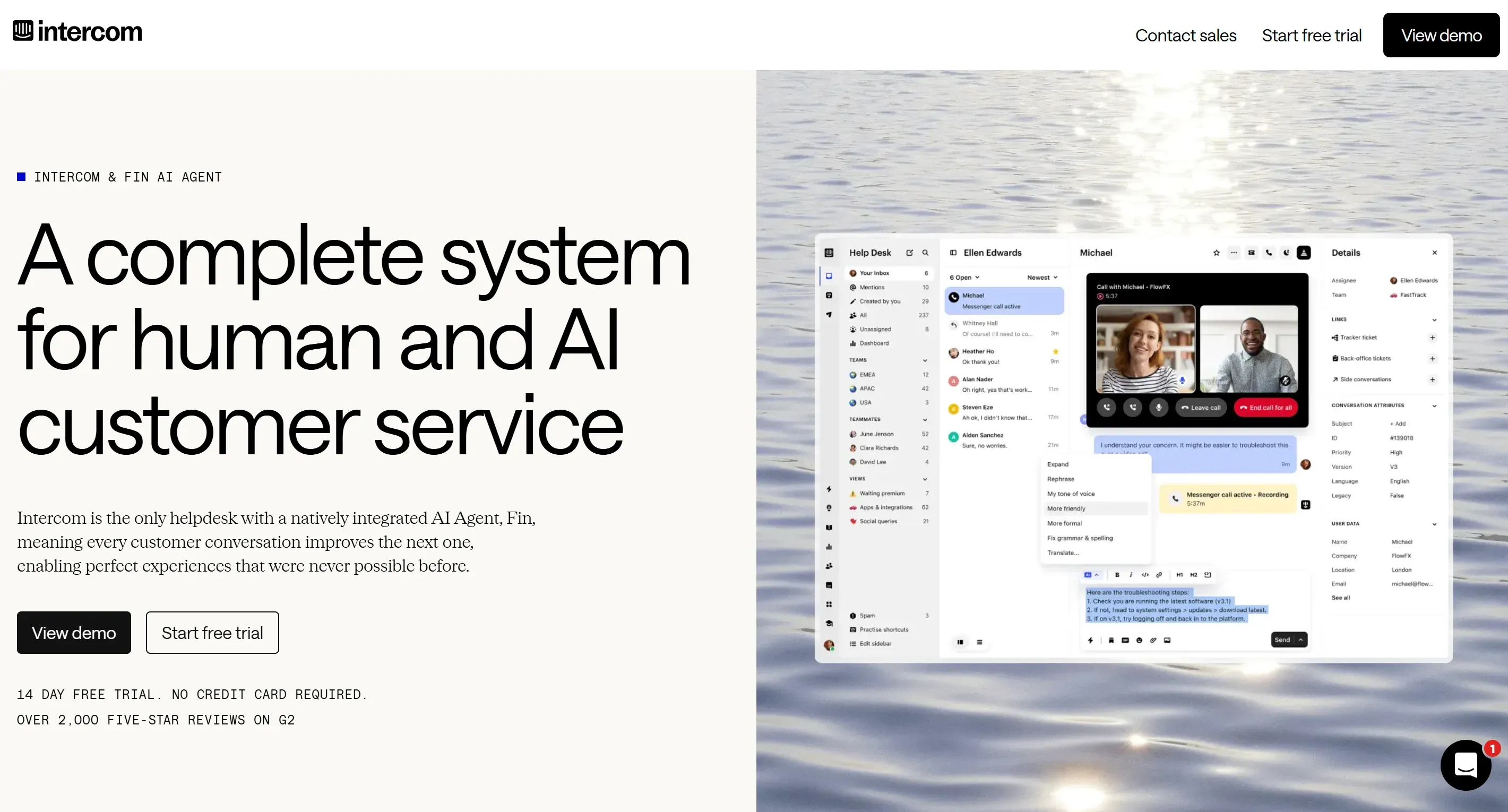The image size is (1508, 812).
Task: Click the GIF icon below the reply text
Action: [x=1125, y=641]
